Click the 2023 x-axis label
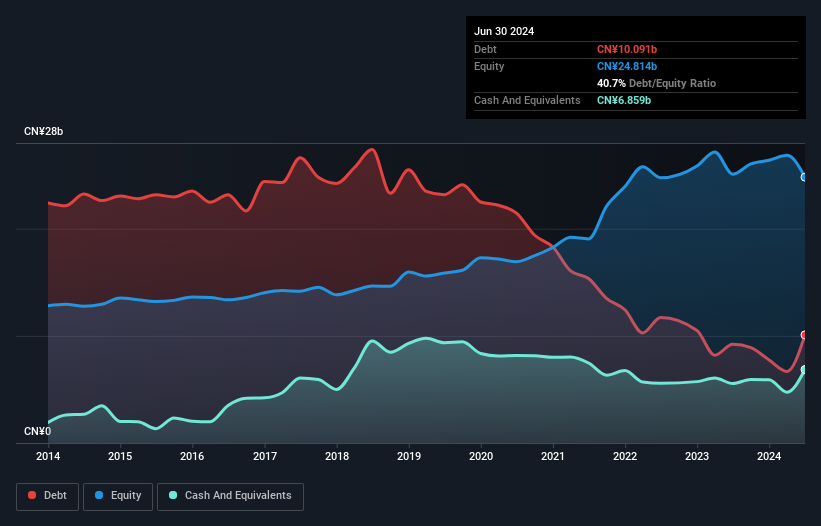821x526 pixels. point(697,456)
